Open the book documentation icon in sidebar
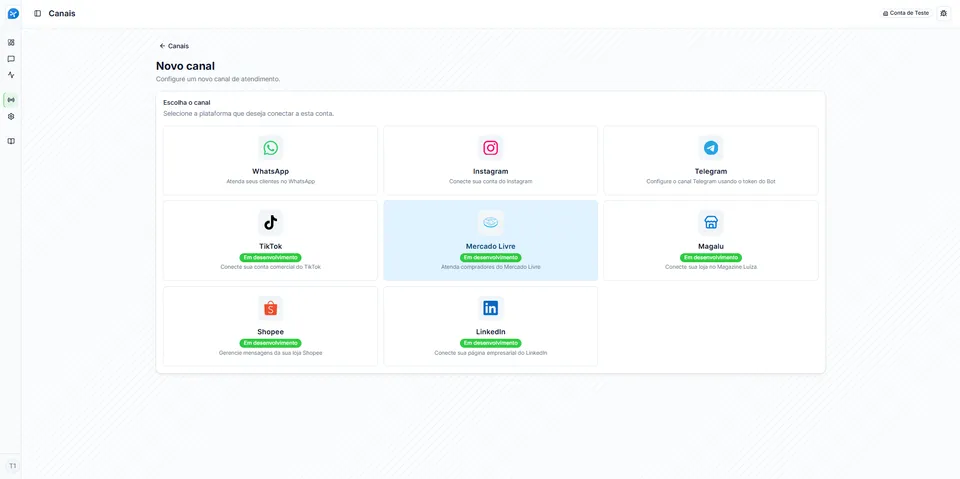This screenshot has height=479, width=960. pos(11,141)
